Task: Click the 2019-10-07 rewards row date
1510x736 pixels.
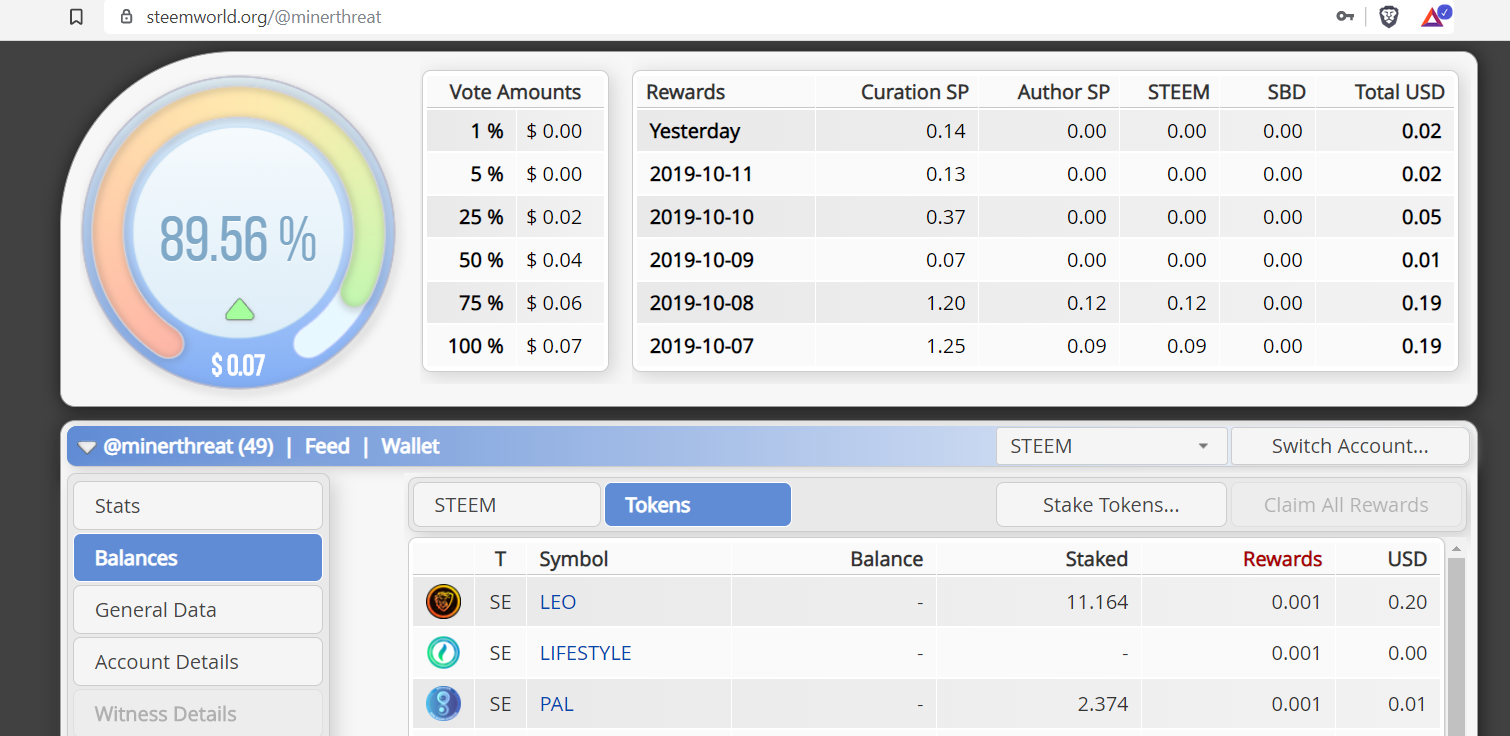Action: pos(701,346)
